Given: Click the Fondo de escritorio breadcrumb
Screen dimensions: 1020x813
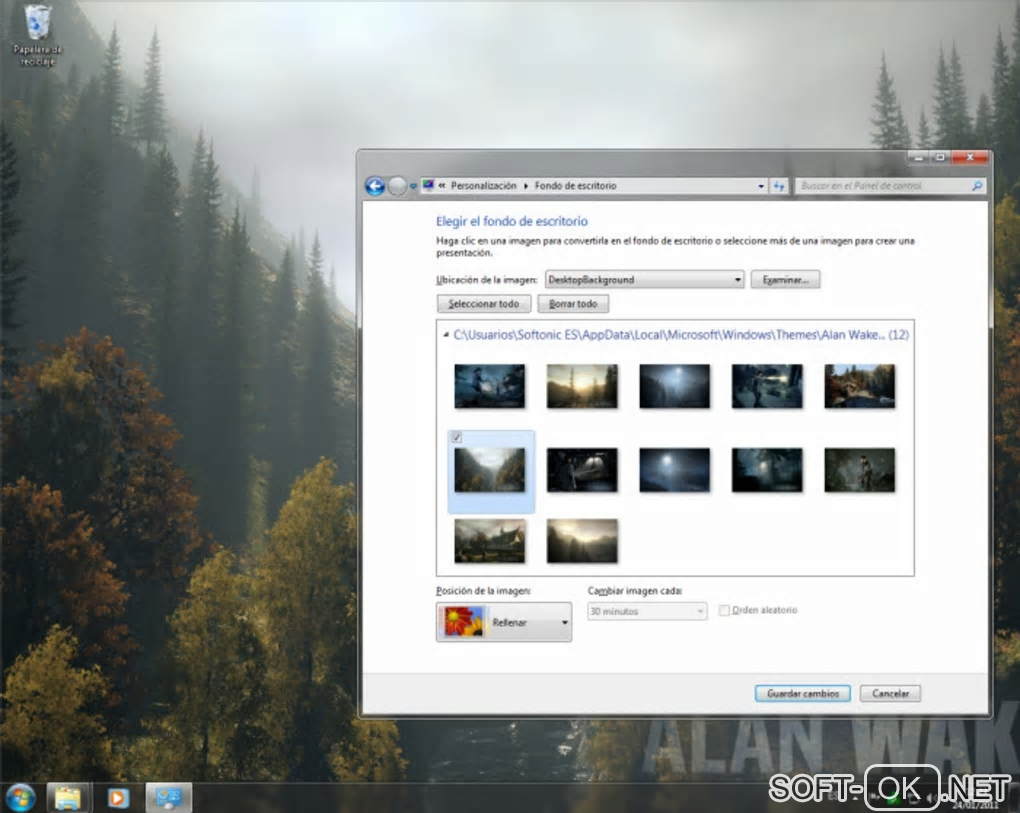Looking at the screenshot, I should 575,186.
